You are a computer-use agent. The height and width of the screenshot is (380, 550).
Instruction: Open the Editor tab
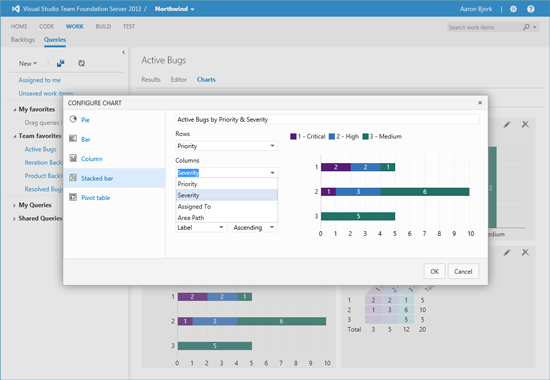click(x=179, y=80)
